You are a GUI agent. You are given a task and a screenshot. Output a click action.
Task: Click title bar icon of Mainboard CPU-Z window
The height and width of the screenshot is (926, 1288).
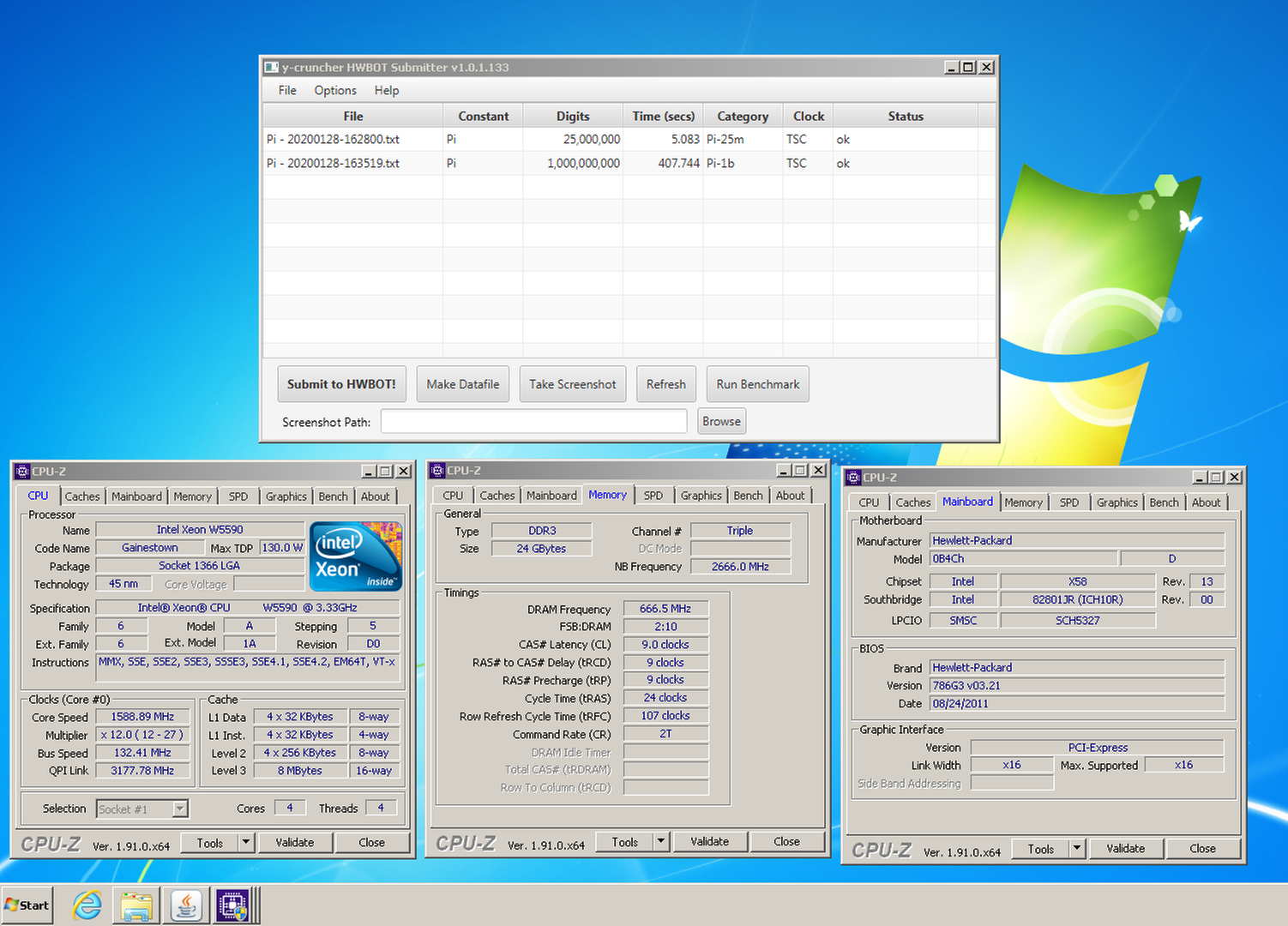tap(853, 478)
